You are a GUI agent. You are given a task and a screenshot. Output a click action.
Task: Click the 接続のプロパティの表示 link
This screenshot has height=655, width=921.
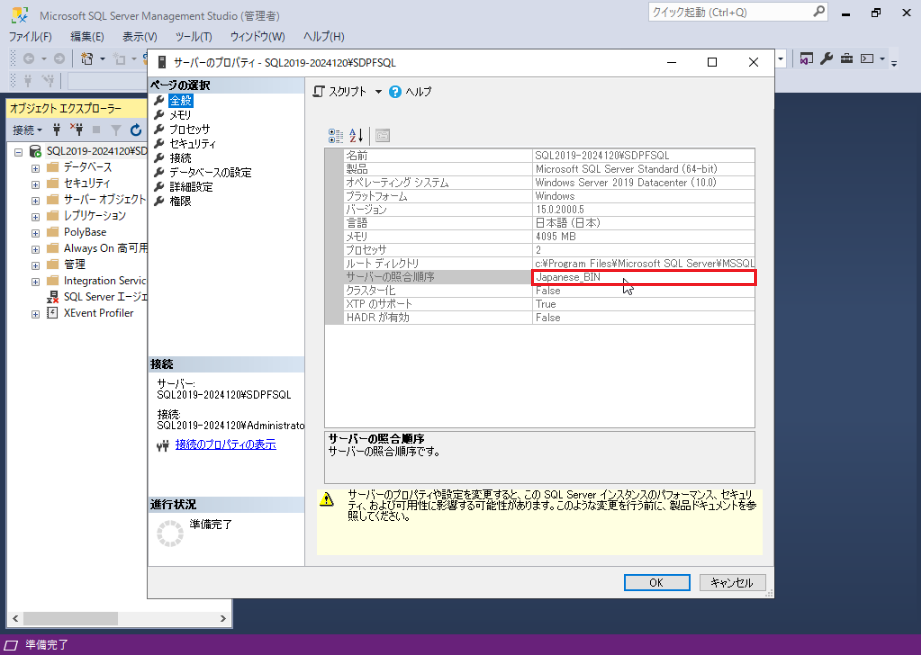225,444
